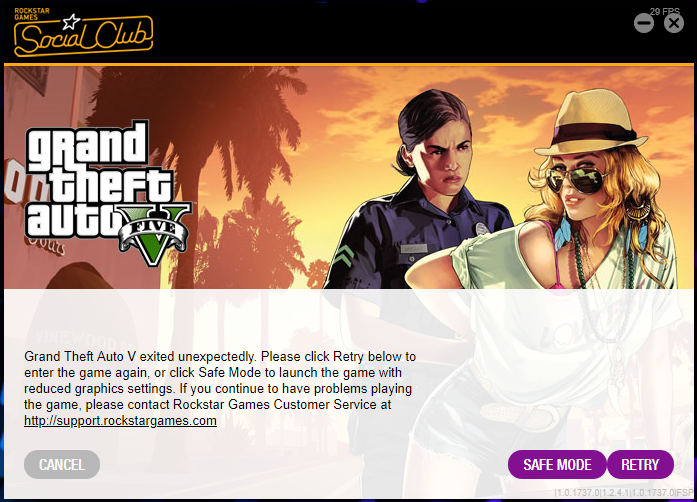Open the support.rockstargames.com link
Viewport: 697px width, 502px height.
click(120, 421)
